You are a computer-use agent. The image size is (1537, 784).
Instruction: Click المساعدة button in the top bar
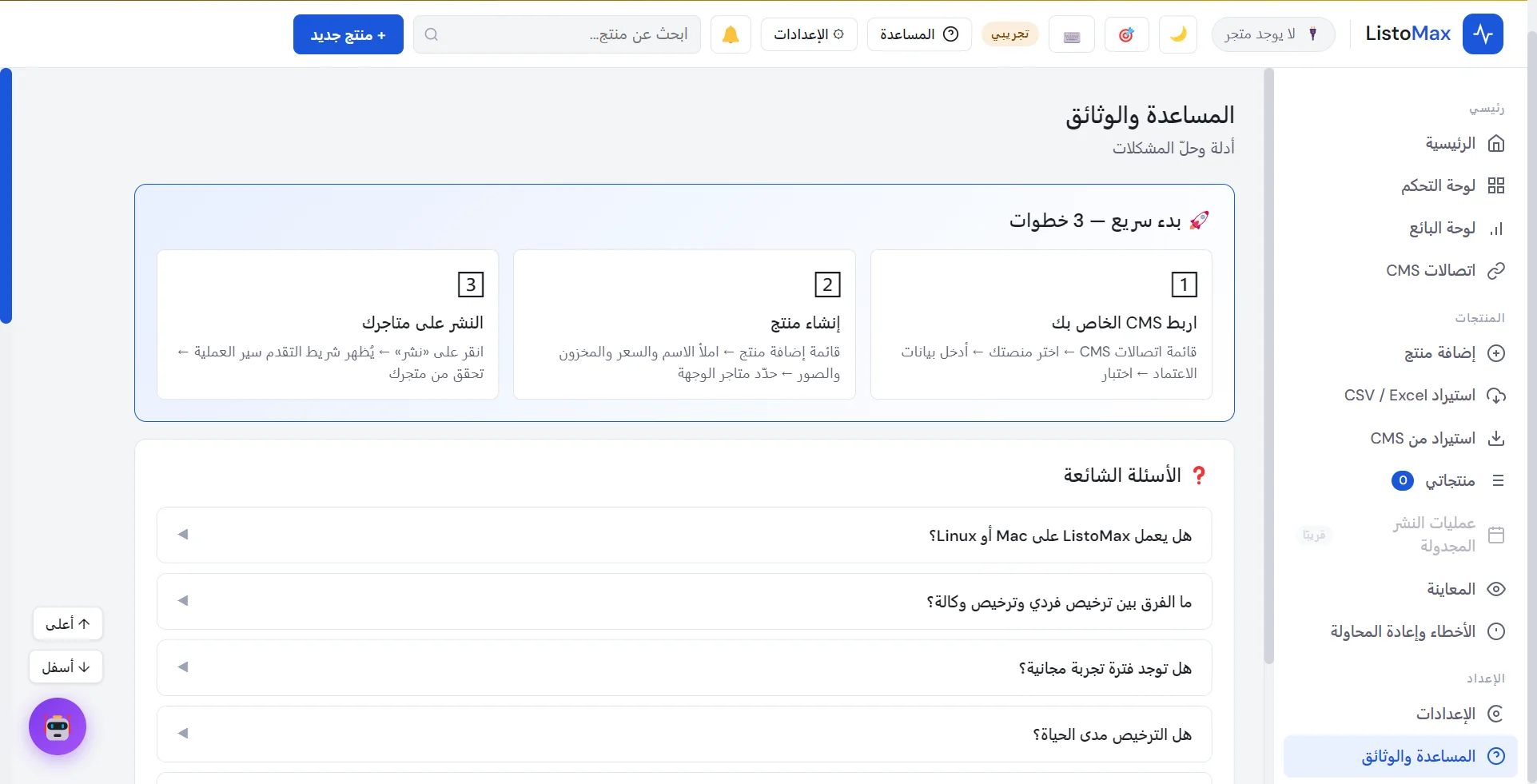(919, 34)
